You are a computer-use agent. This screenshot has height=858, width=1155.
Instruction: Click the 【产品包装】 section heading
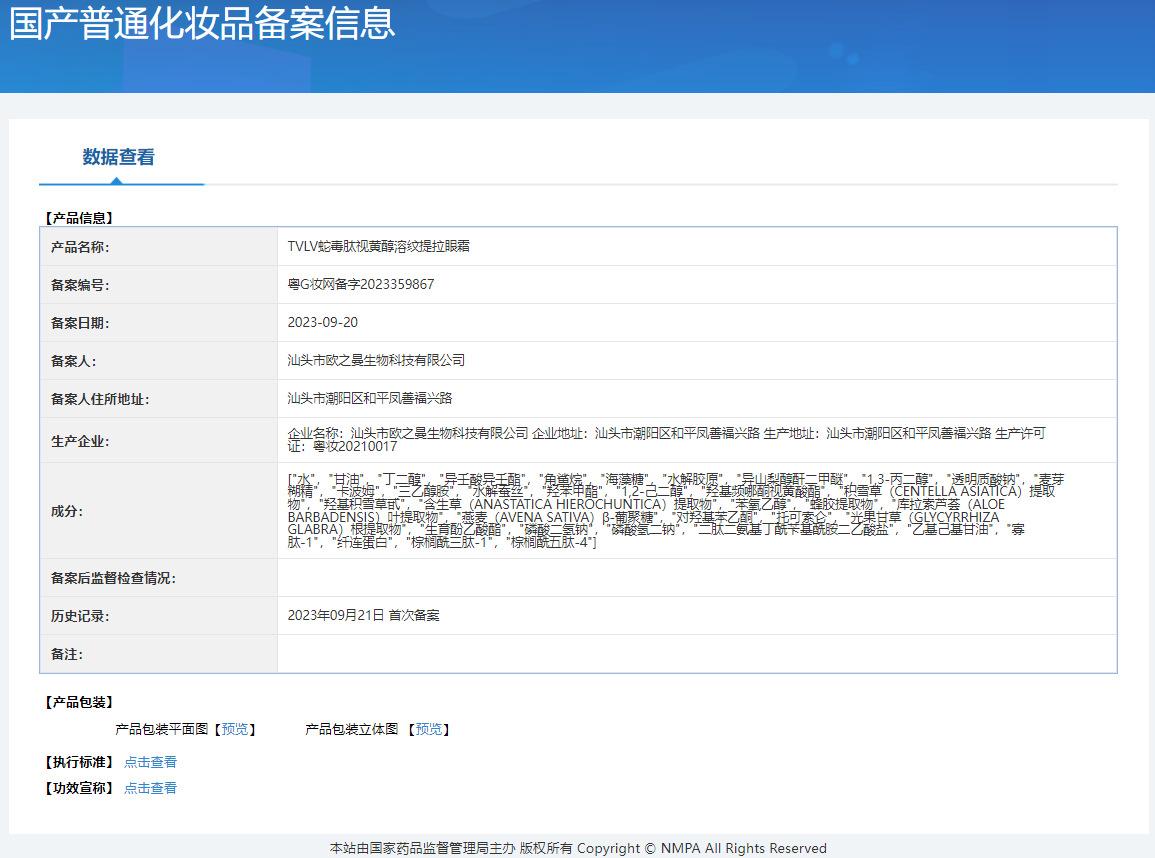coord(79,702)
